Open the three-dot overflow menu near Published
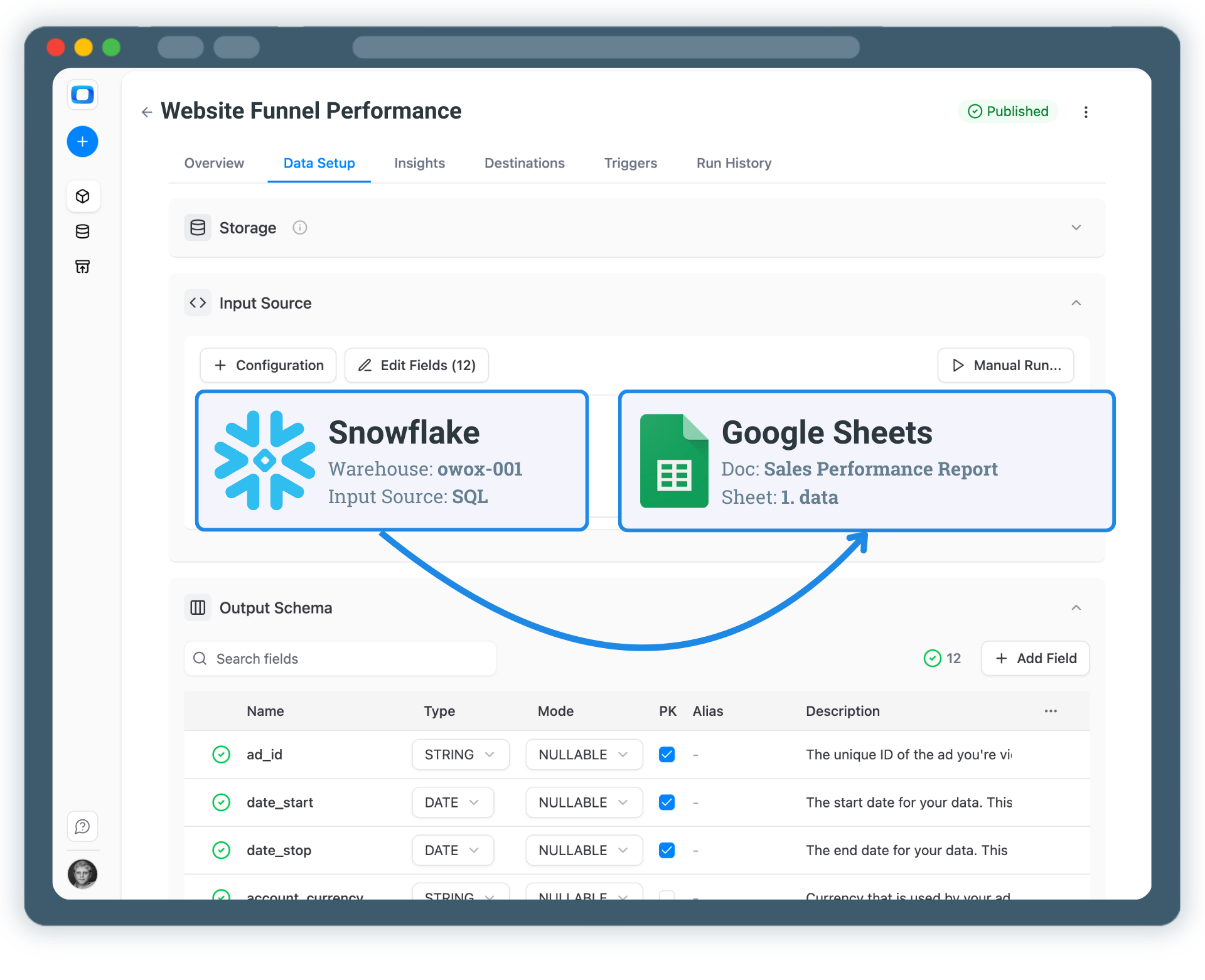The image size is (1205, 980). [x=1086, y=112]
